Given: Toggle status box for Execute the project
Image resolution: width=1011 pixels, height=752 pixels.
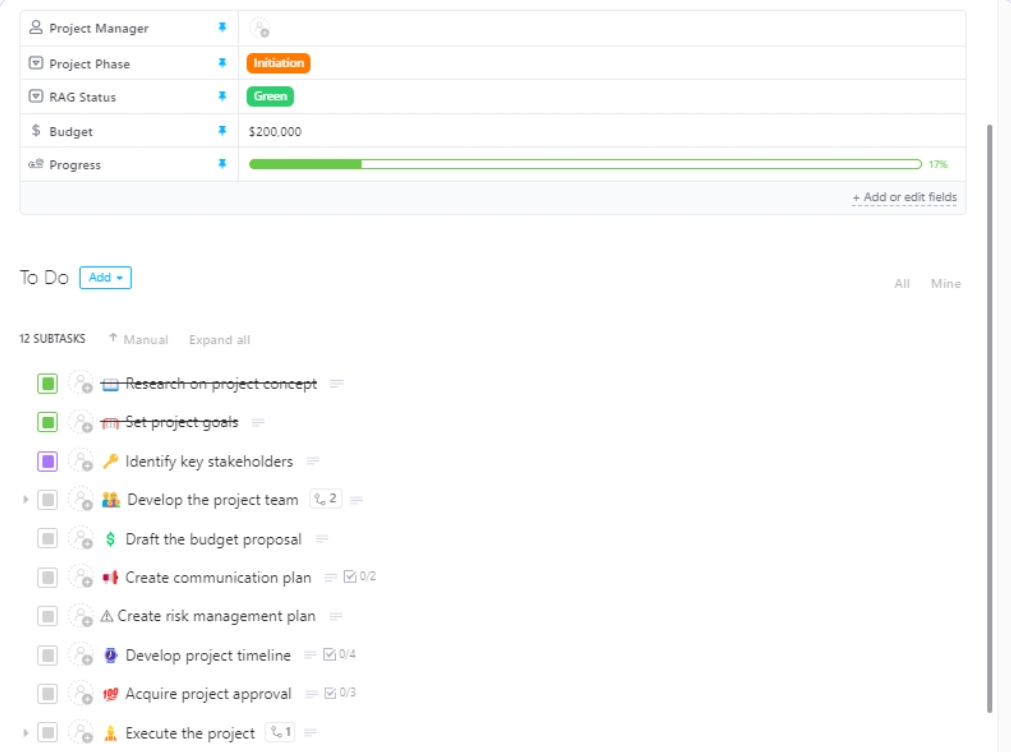Looking at the screenshot, I should coord(48,733).
